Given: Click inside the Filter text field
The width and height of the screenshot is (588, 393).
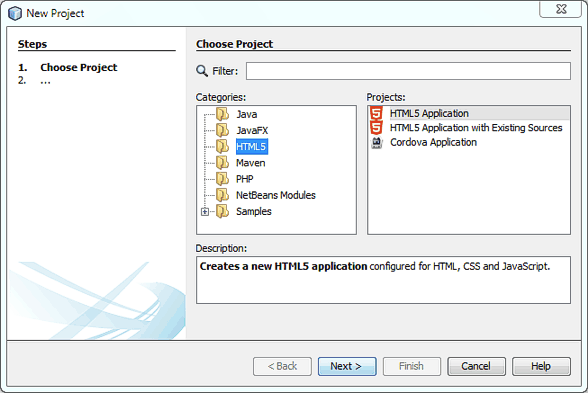Looking at the screenshot, I should pos(408,71).
